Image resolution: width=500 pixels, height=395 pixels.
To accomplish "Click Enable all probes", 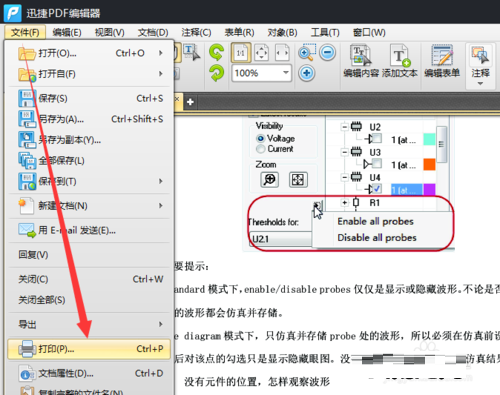I will click(x=375, y=221).
